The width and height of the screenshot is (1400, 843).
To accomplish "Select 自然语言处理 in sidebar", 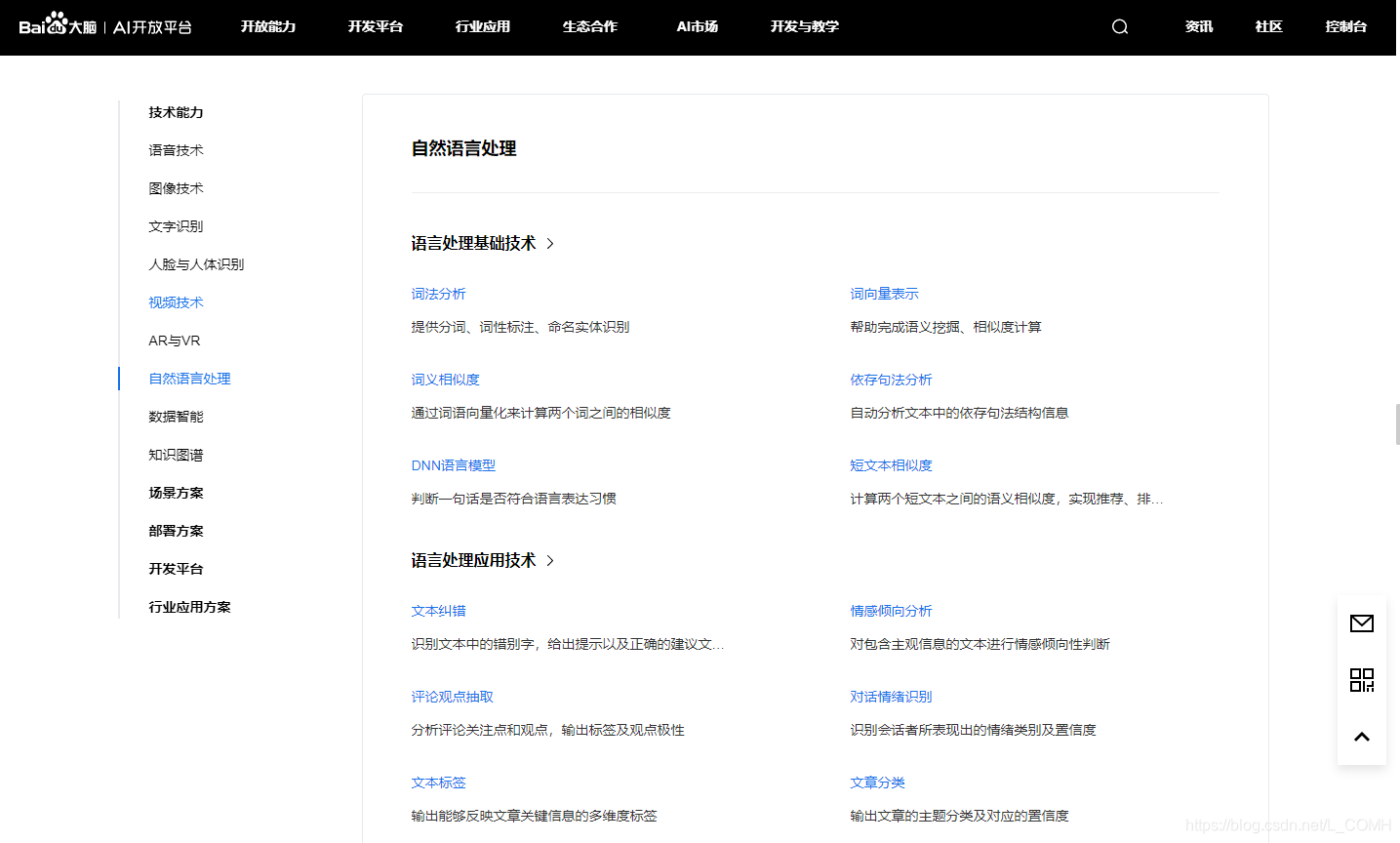I will tap(190, 379).
